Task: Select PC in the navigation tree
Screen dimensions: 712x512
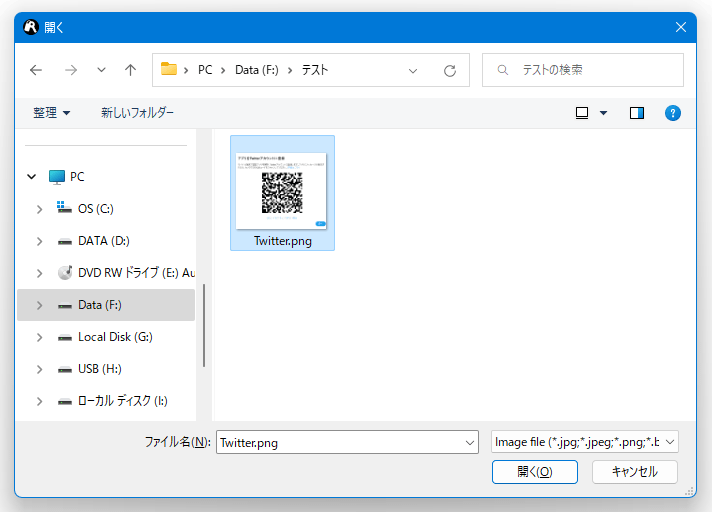Action: 77,177
